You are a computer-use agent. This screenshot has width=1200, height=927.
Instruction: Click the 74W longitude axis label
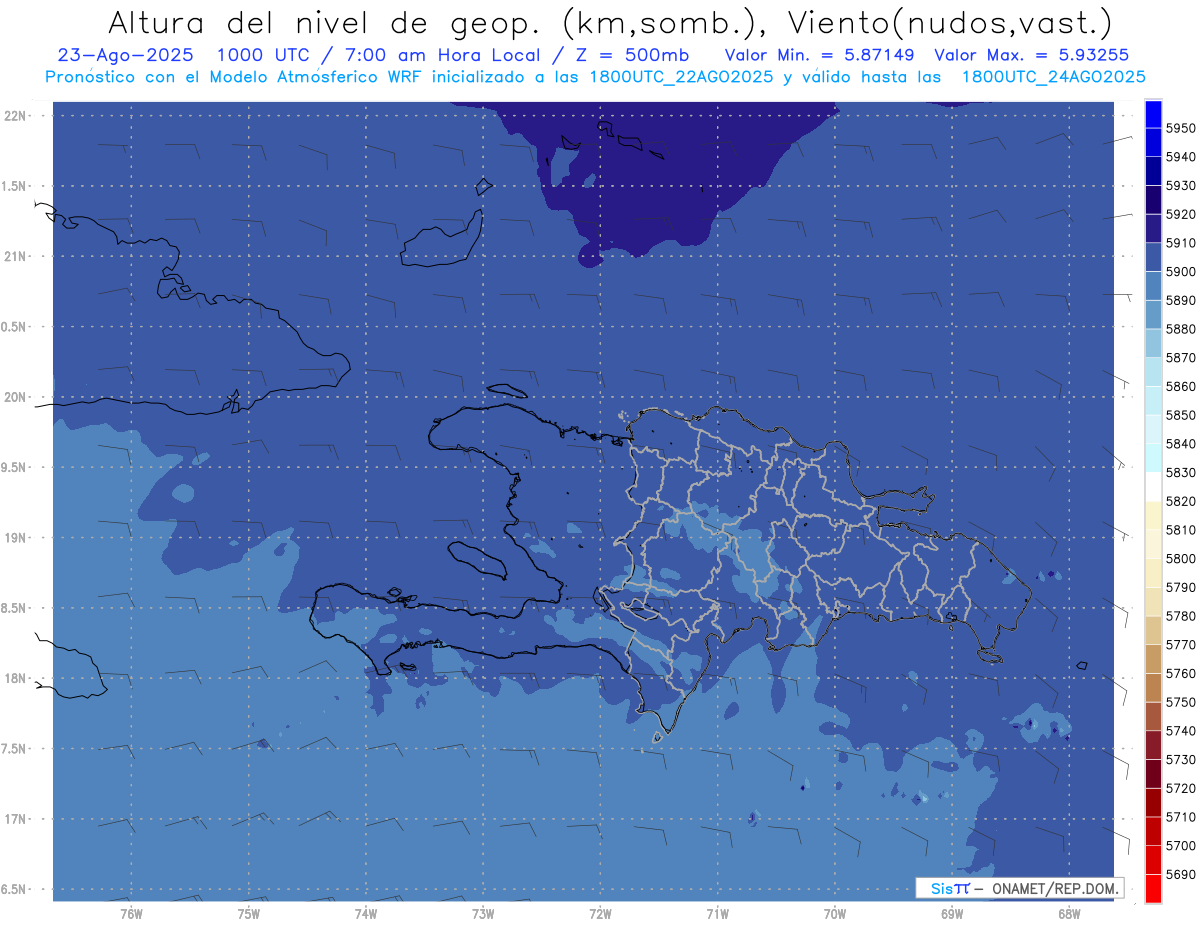[x=366, y=913]
